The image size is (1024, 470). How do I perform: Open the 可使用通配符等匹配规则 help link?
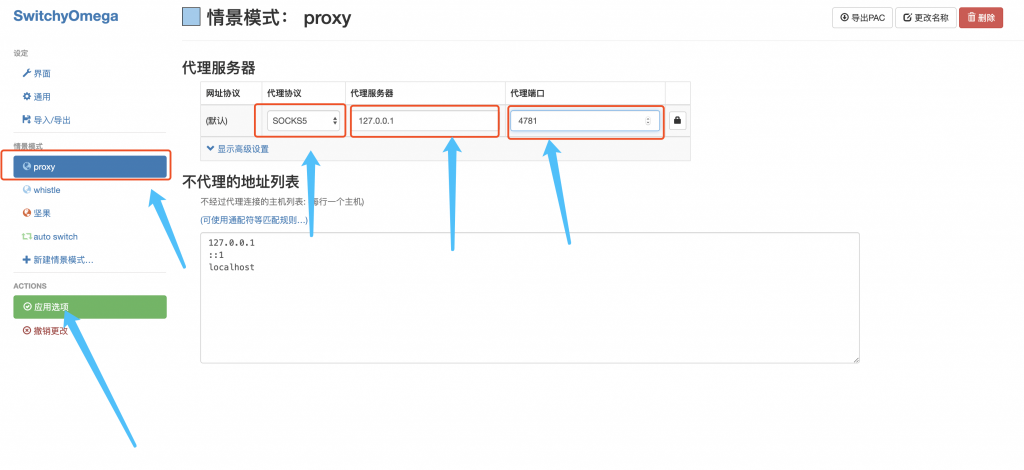coord(254,220)
